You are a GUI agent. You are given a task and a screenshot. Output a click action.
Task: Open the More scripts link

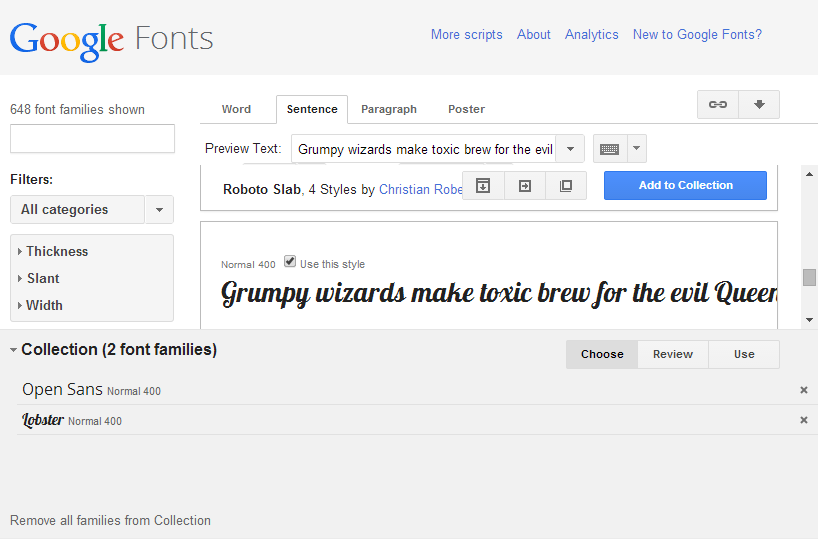pos(466,34)
